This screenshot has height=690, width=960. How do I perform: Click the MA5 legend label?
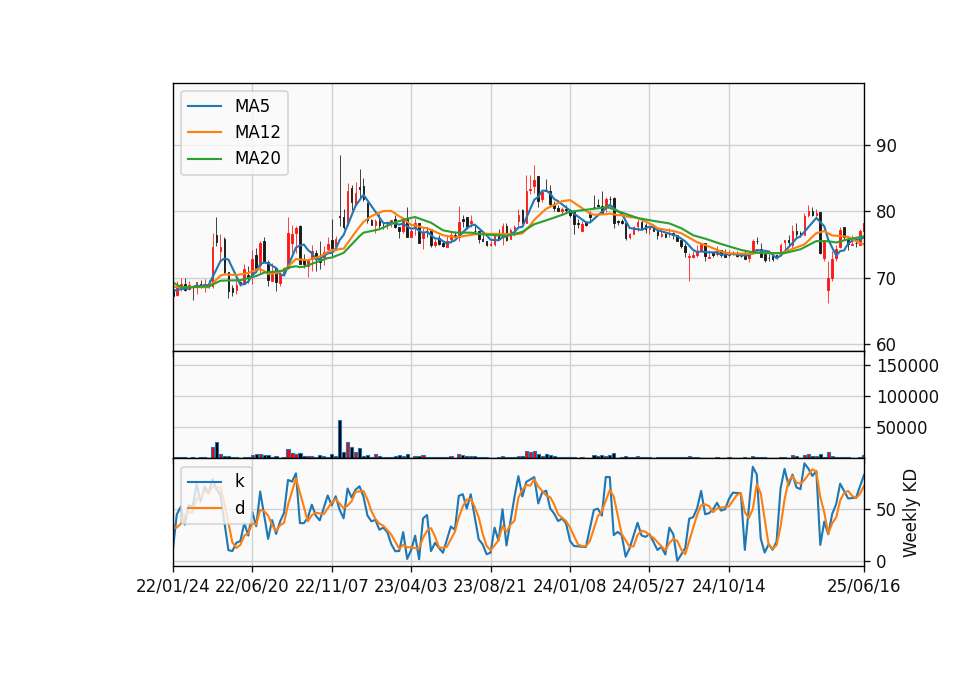pos(252,106)
